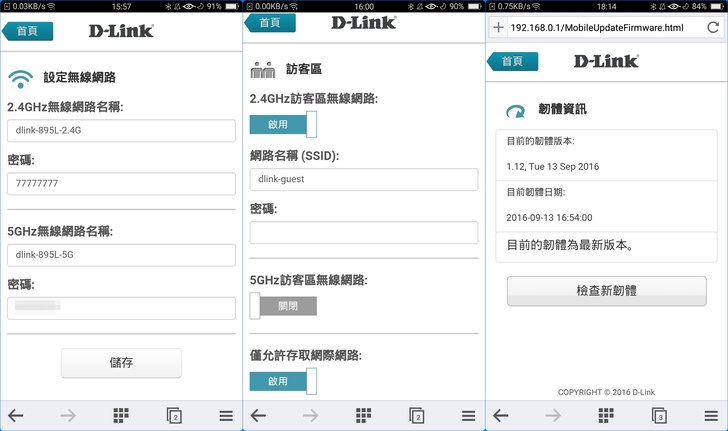
Task: Open hamburger menu on wireless settings screen browser
Action: [226, 415]
